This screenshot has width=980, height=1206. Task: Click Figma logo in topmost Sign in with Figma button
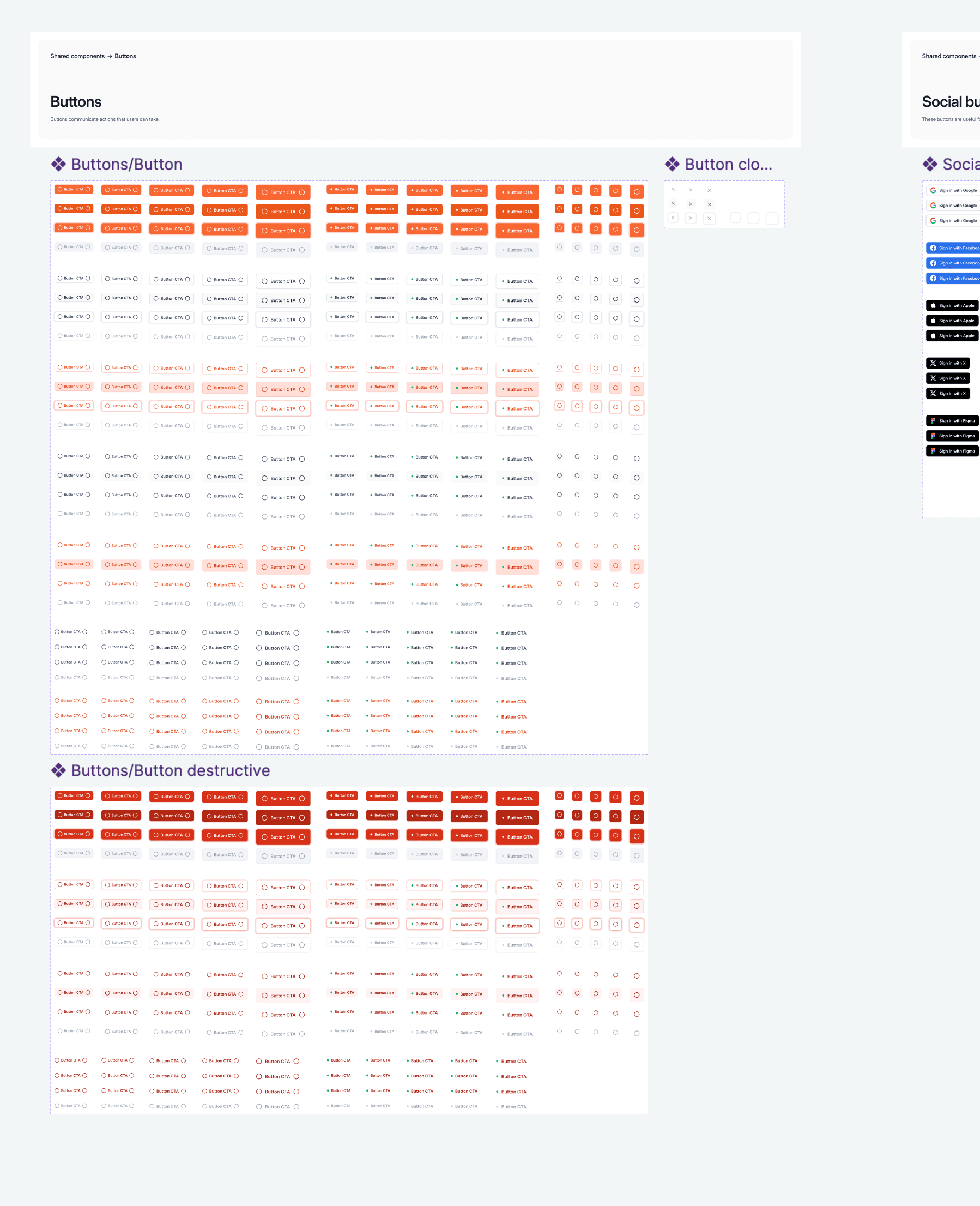(x=933, y=421)
